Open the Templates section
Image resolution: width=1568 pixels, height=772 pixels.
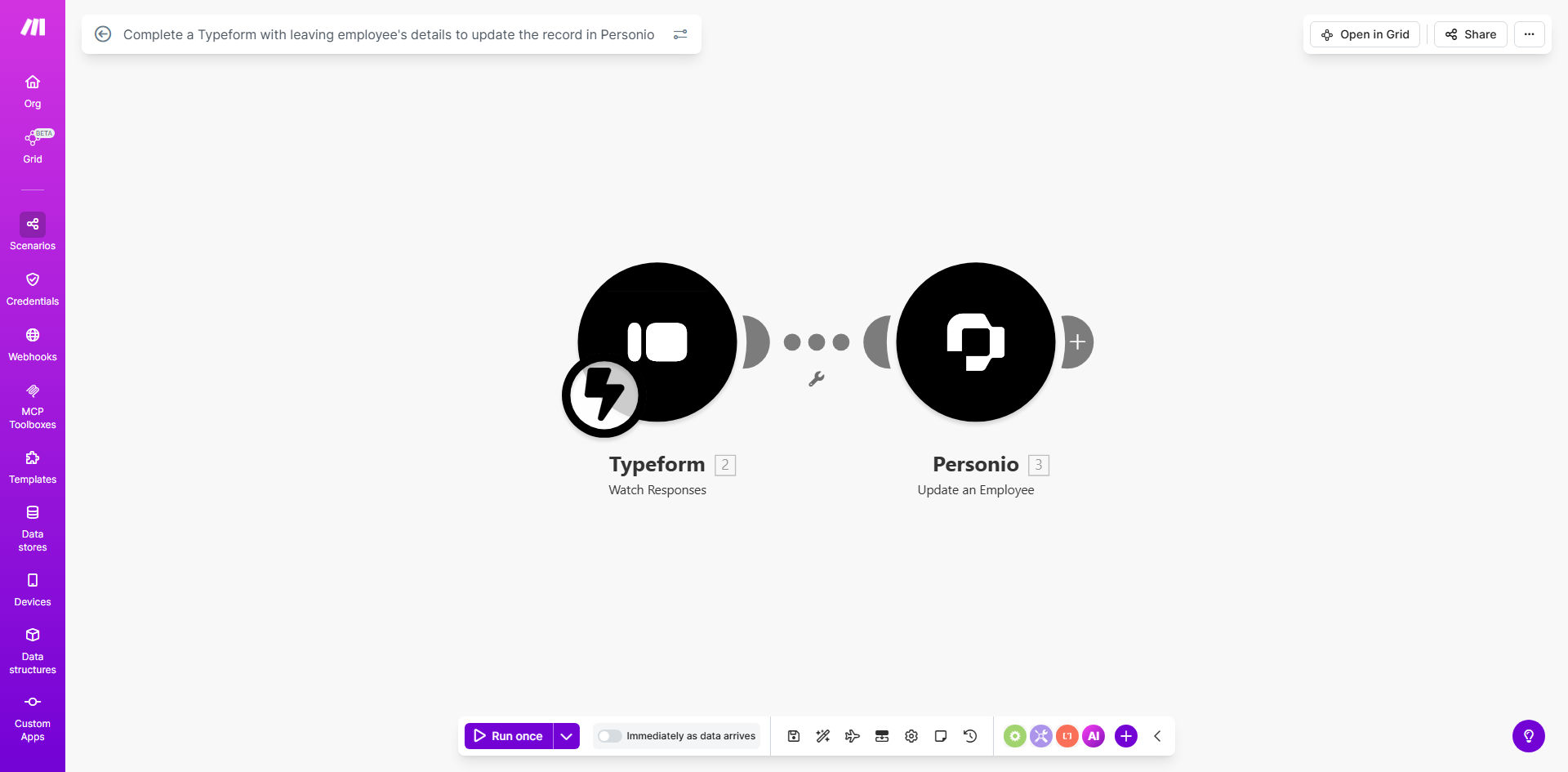click(x=33, y=467)
